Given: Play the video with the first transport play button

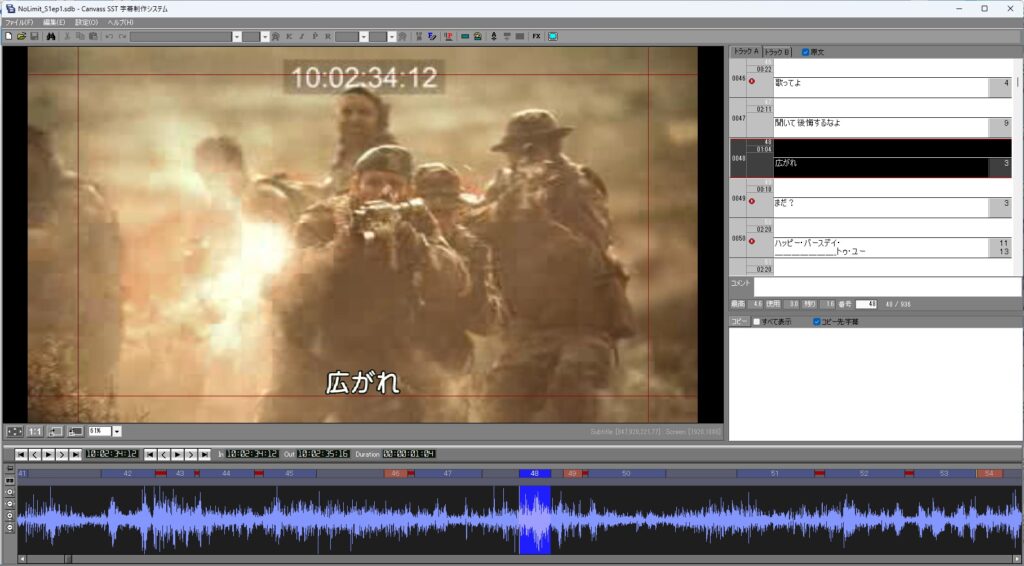Looking at the screenshot, I should coord(48,454).
